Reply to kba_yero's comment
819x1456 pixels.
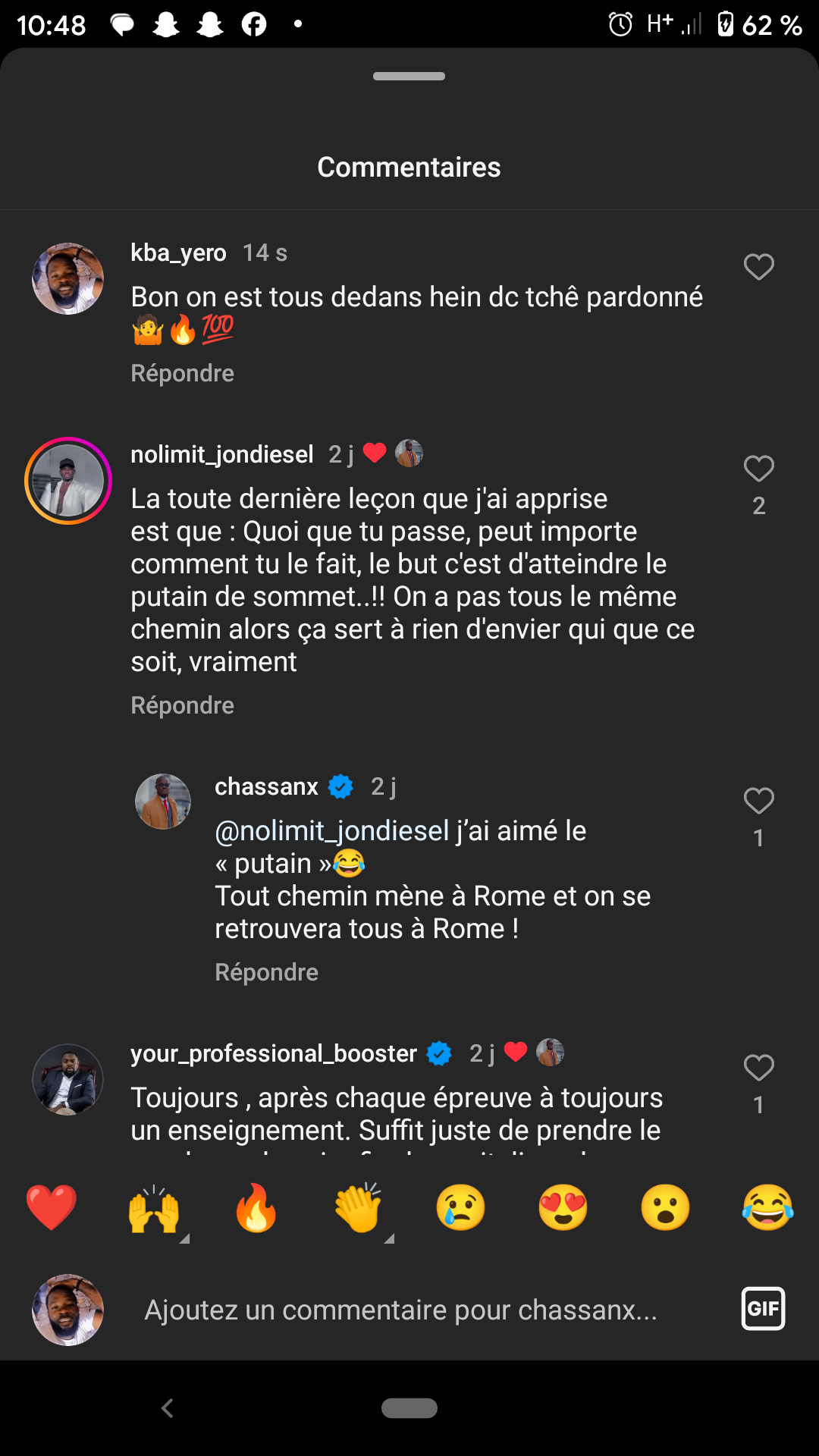(182, 373)
